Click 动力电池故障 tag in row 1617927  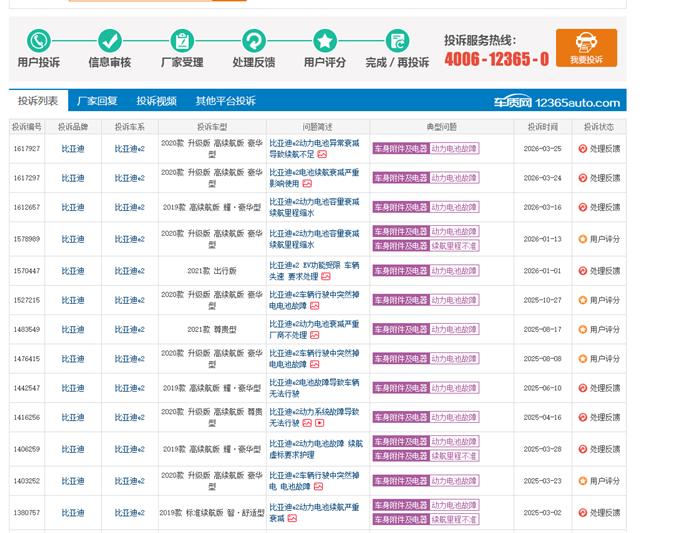(x=454, y=149)
